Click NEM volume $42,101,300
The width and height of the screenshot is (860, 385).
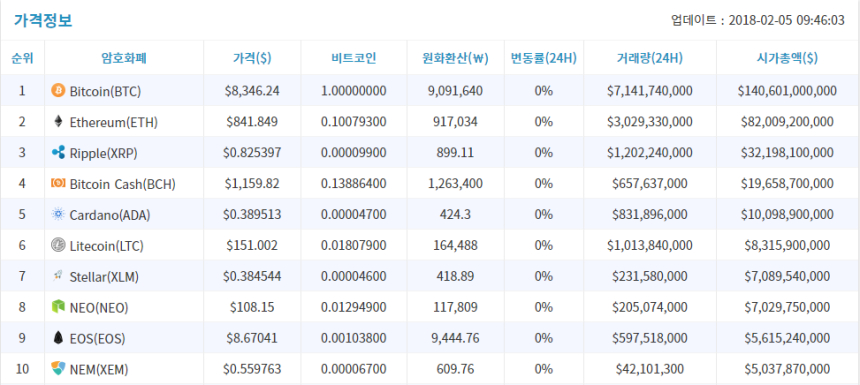click(x=650, y=370)
